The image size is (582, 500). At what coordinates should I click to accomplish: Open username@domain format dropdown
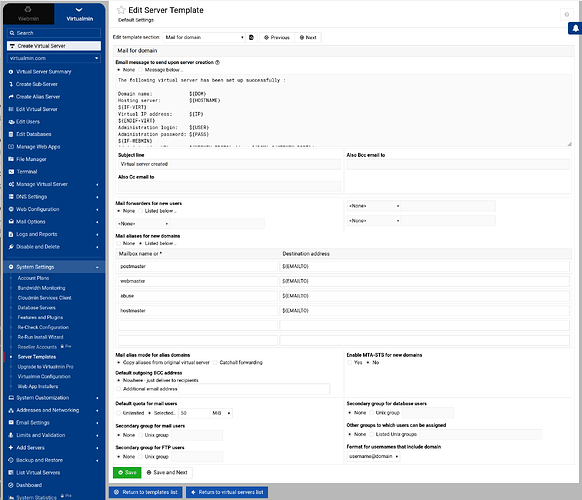pyautogui.click(x=373, y=457)
